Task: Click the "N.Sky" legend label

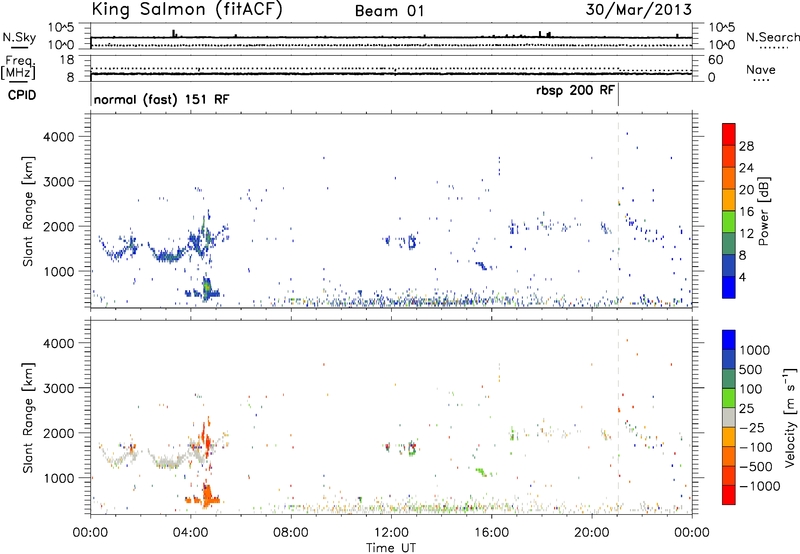Action: 19,37
